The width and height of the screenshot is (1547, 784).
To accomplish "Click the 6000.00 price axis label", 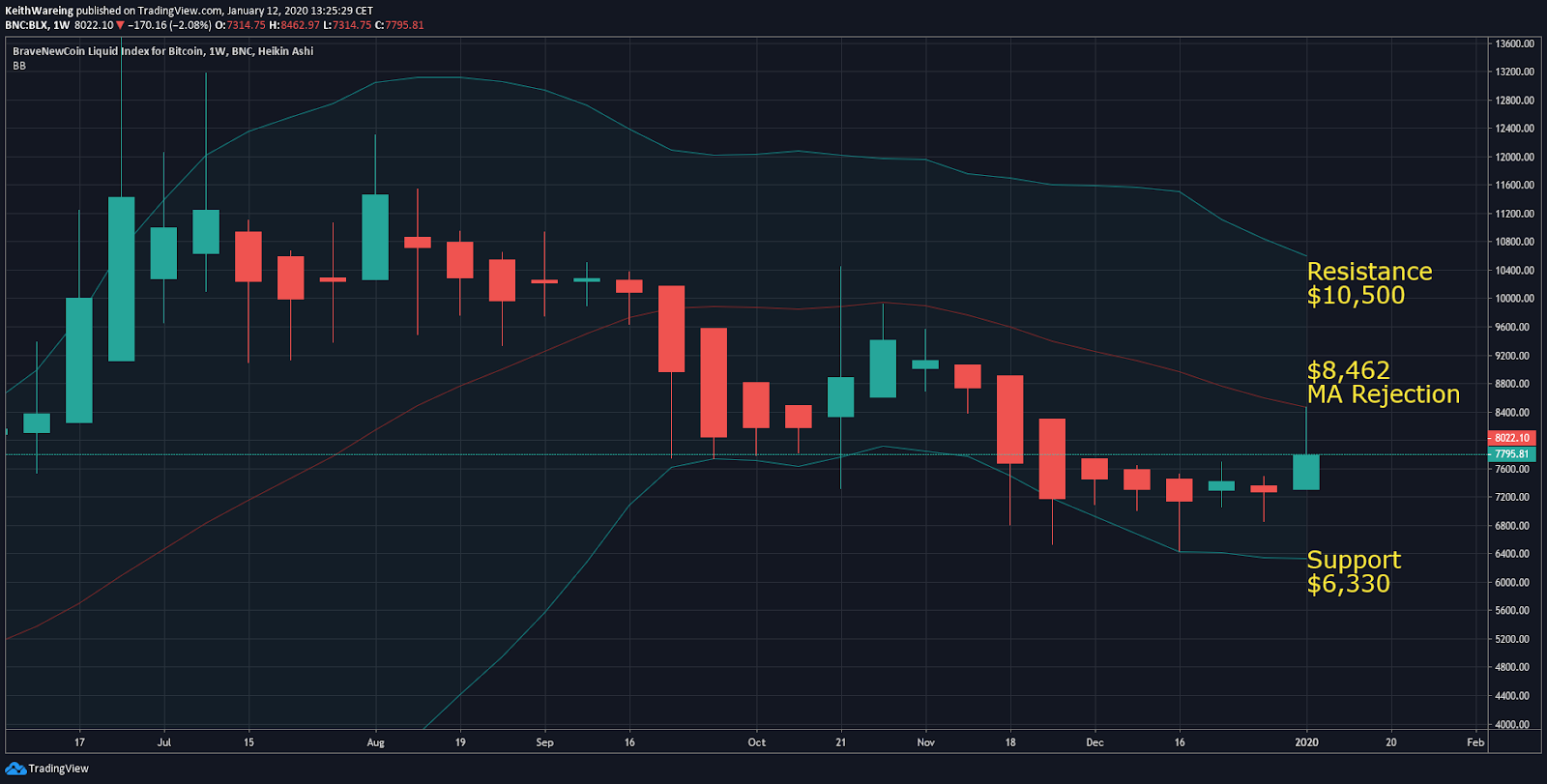I will pyautogui.click(x=1514, y=583).
